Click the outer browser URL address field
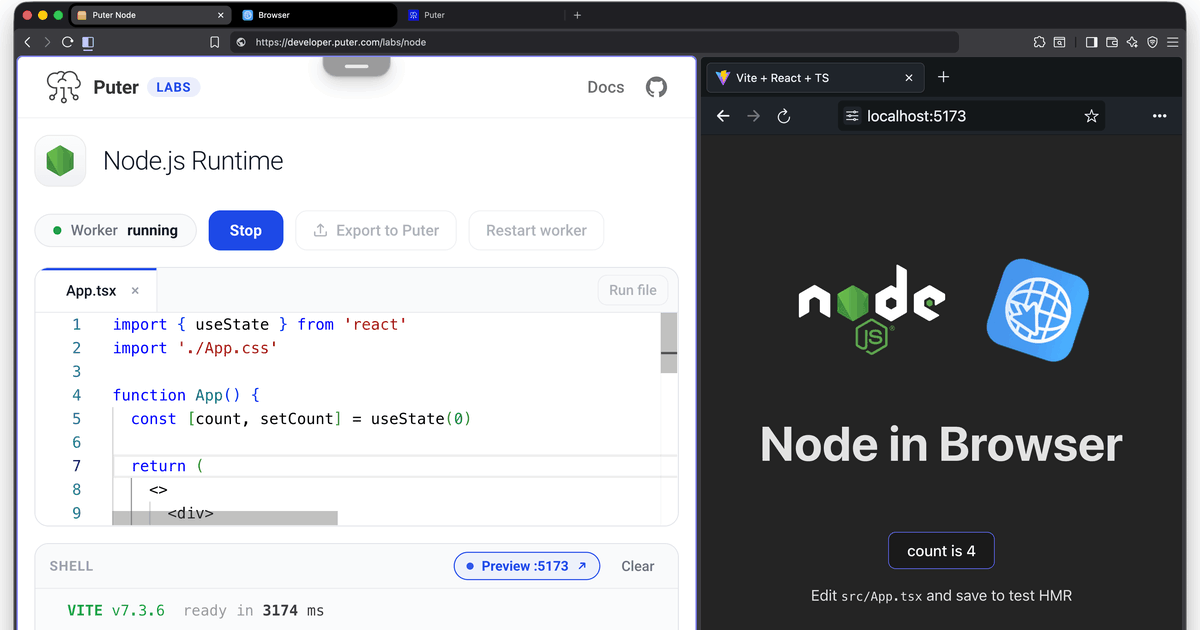 [x=593, y=42]
